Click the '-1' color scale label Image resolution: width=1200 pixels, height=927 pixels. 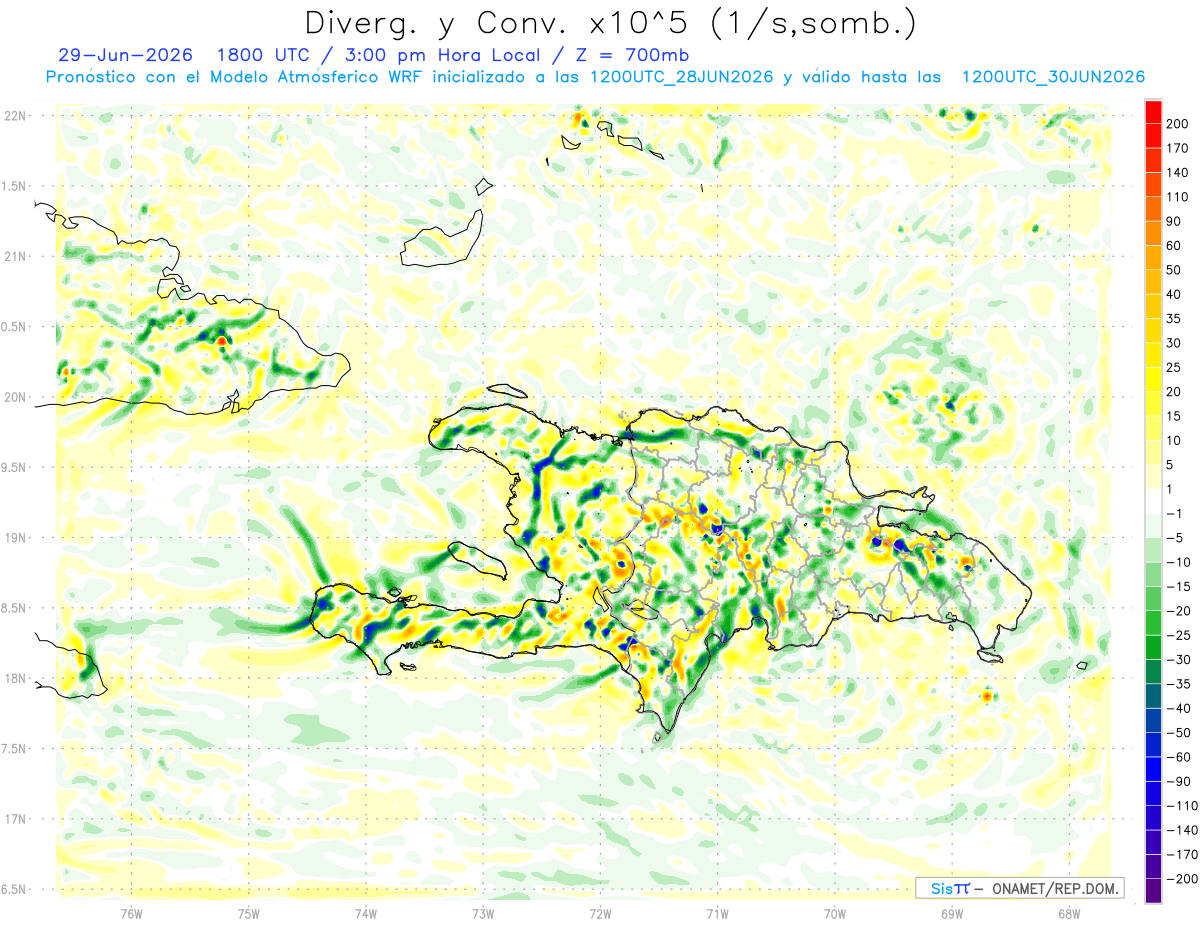(1174, 513)
